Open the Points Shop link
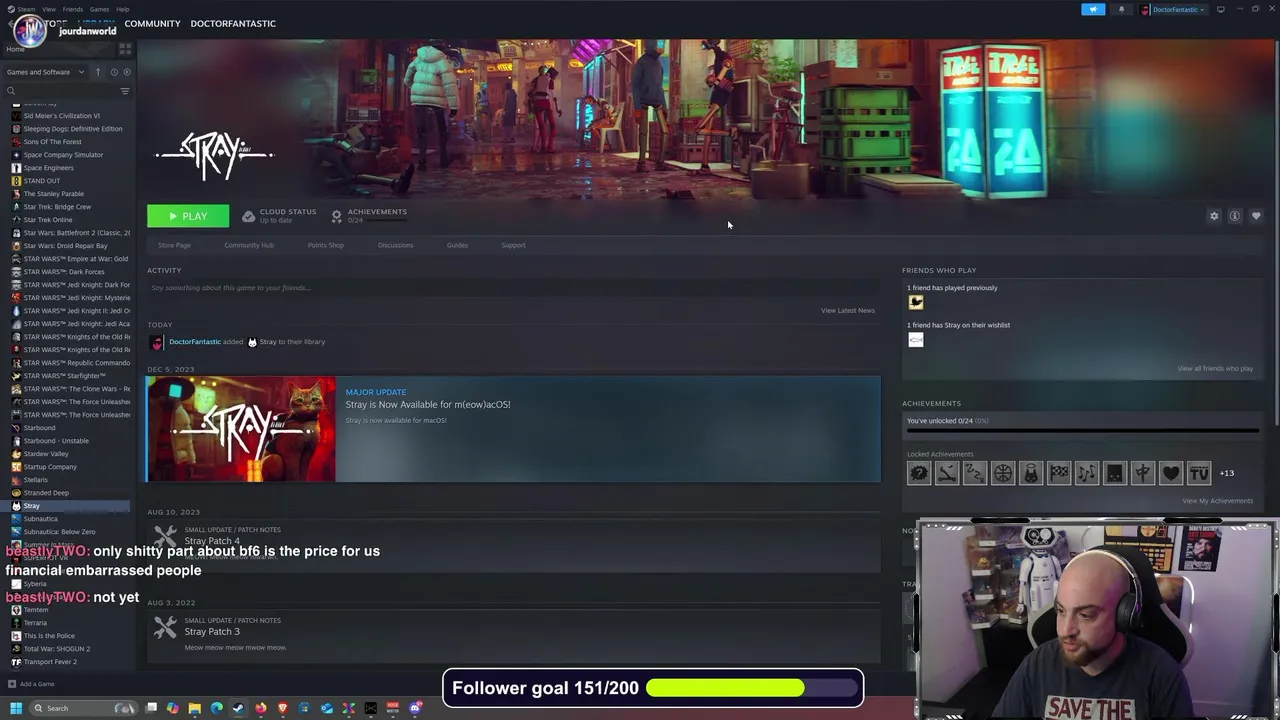 (325, 245)
